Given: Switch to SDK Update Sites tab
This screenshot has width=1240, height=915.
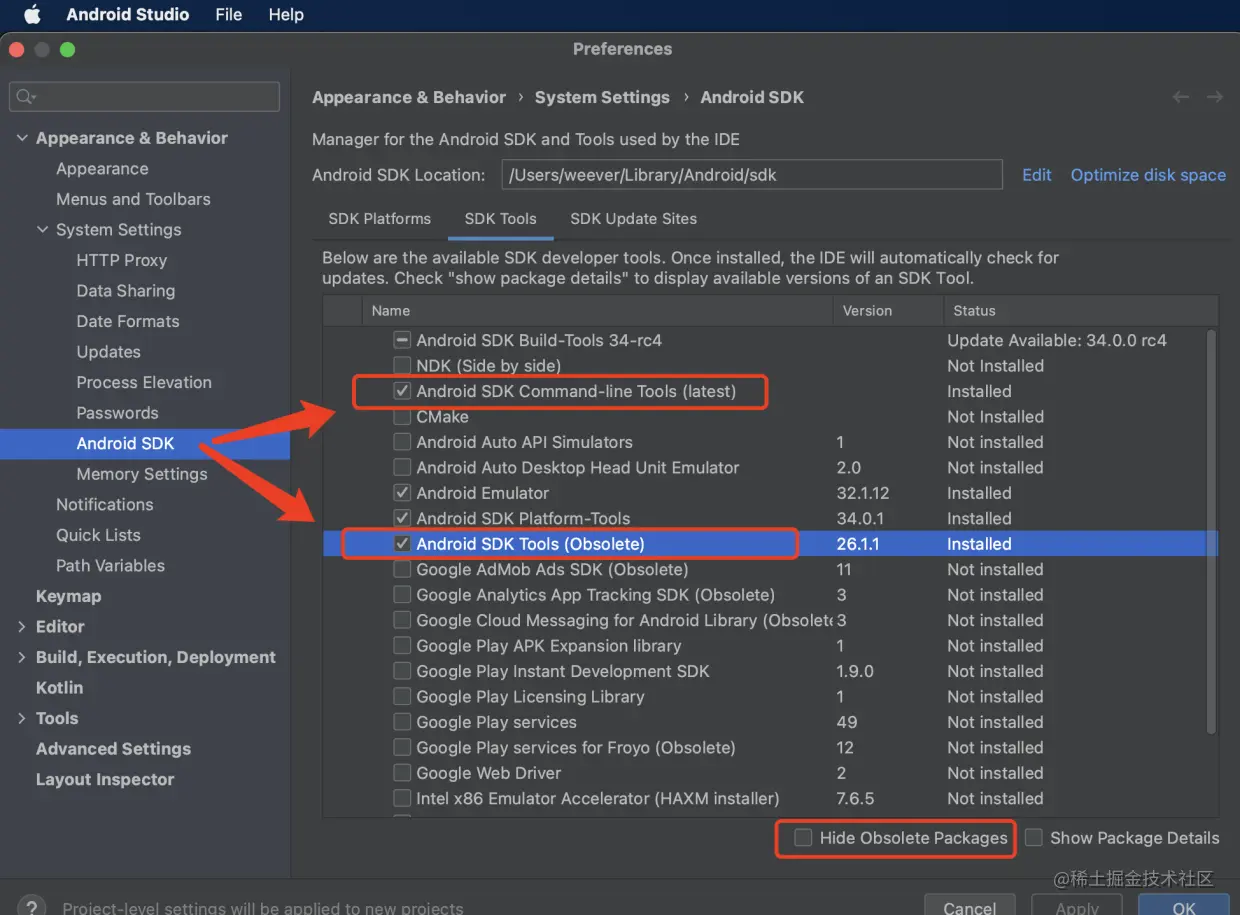Looking at the screenshot, I should [633, 218].
